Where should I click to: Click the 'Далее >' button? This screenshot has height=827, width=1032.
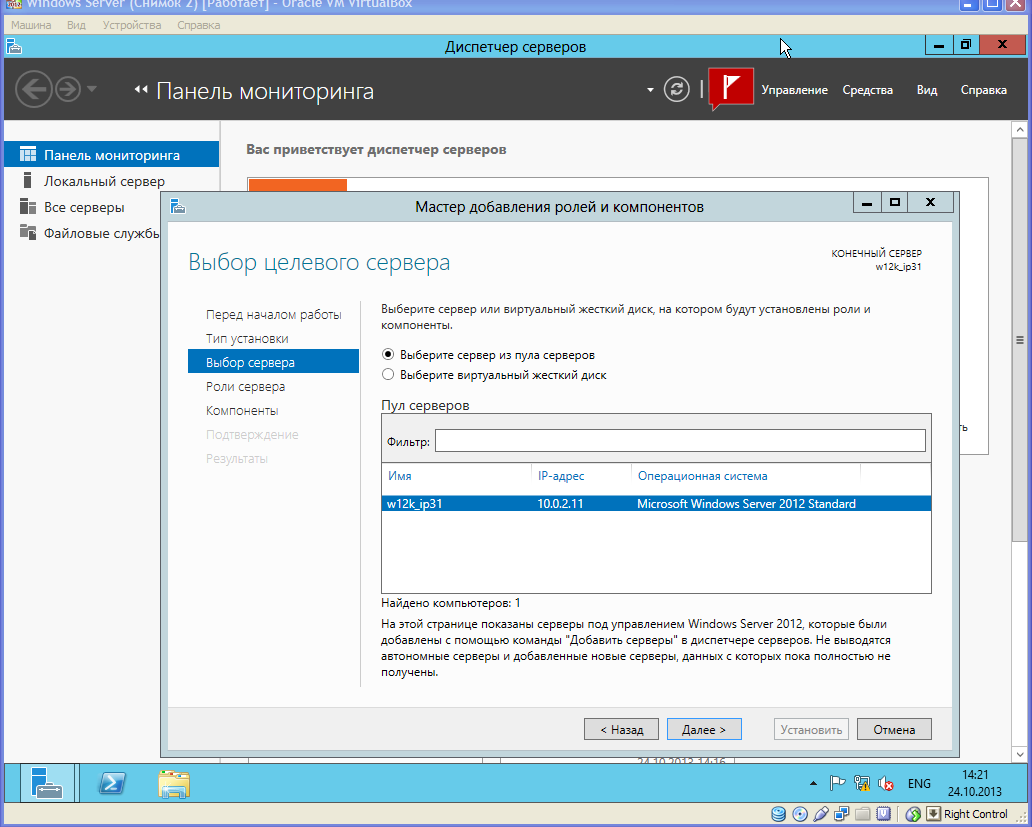pos(704,729)
